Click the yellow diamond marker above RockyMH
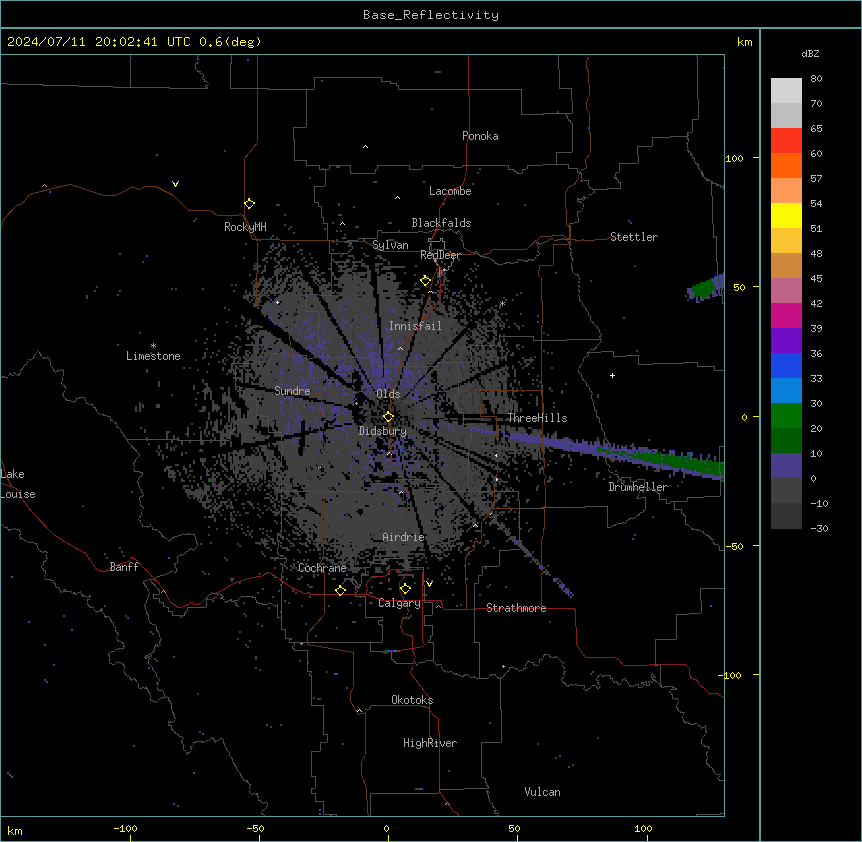862x842 pixels. pyautogui.click(x=249, y=204)
